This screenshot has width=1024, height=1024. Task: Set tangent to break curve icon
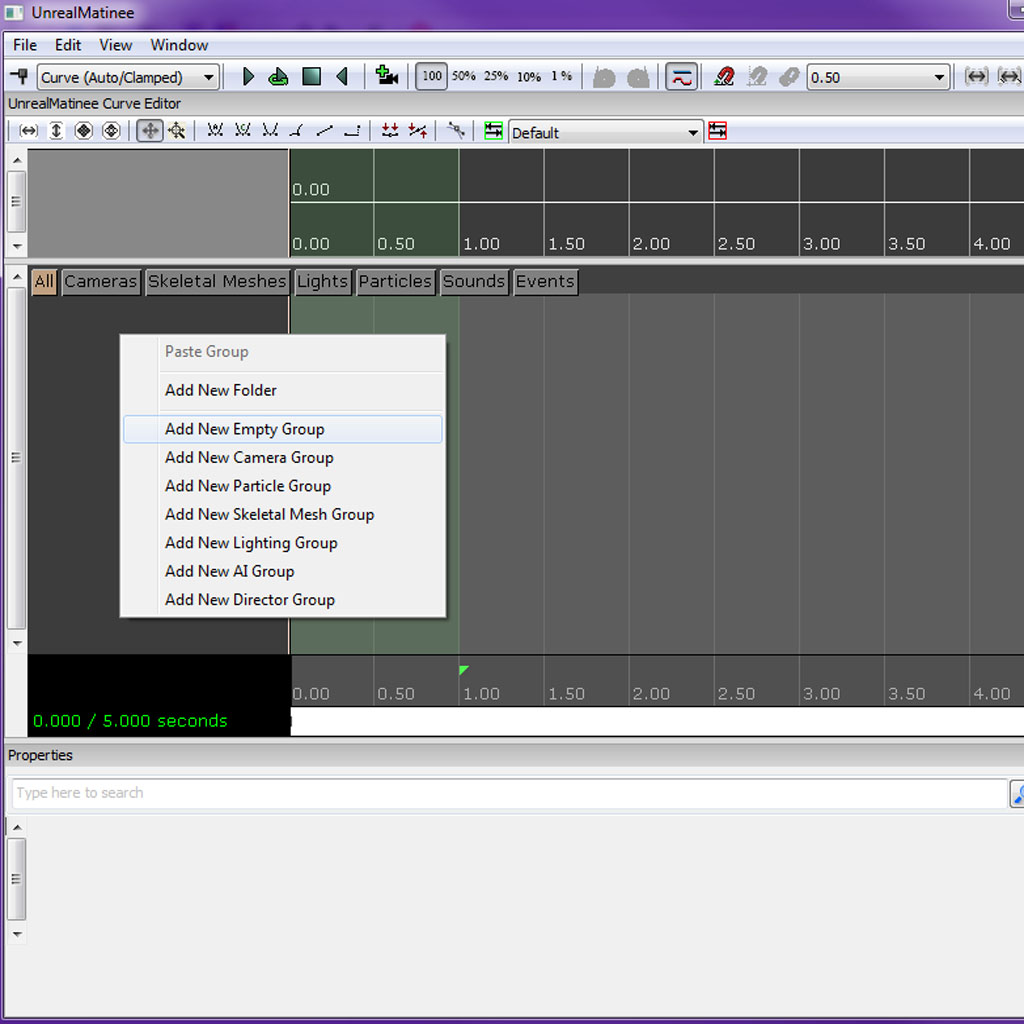297,130
